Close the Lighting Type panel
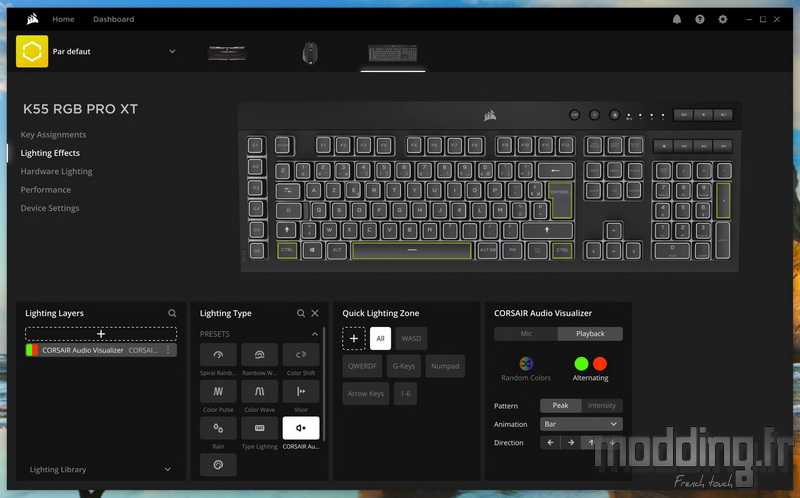The image size is (800, 498). coord(315,313)
